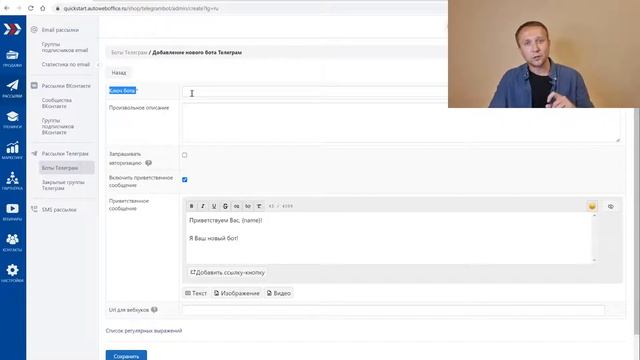This screenshot has width=640, height=360.
Task: Open Email рассылки menu item
Action: point(60,30)
